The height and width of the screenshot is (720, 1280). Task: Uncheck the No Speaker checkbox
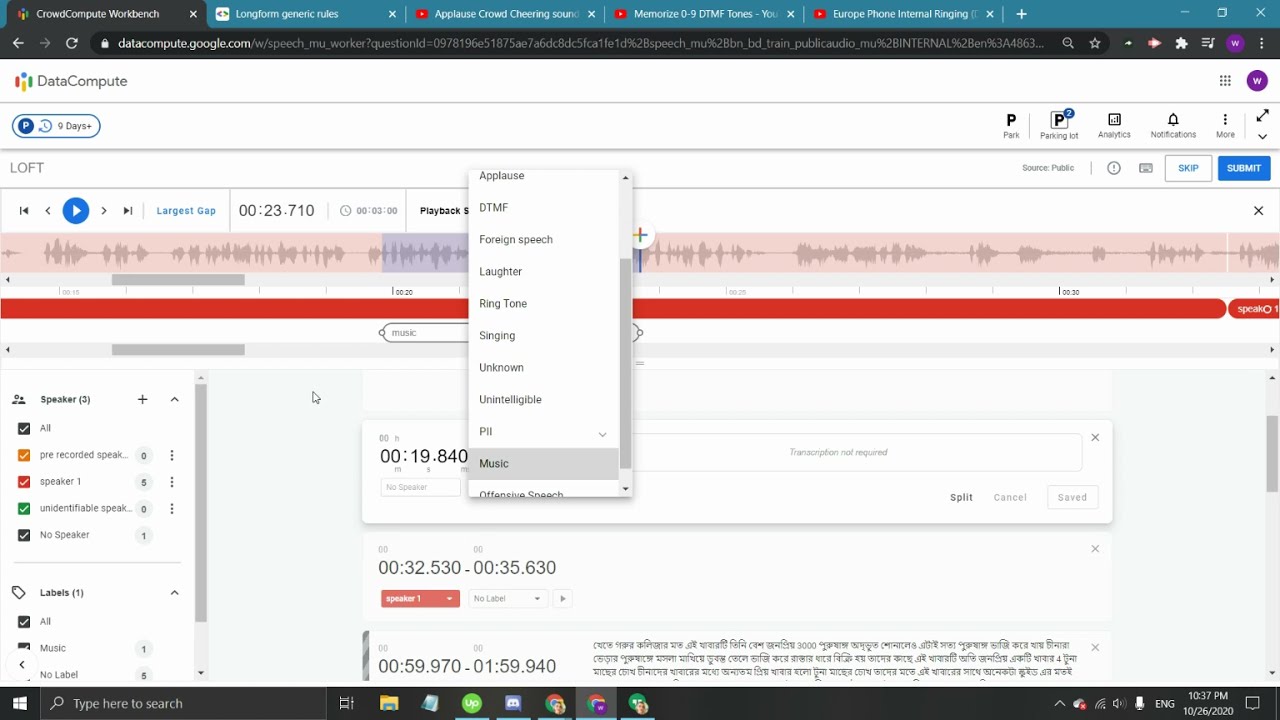(24, 535)
